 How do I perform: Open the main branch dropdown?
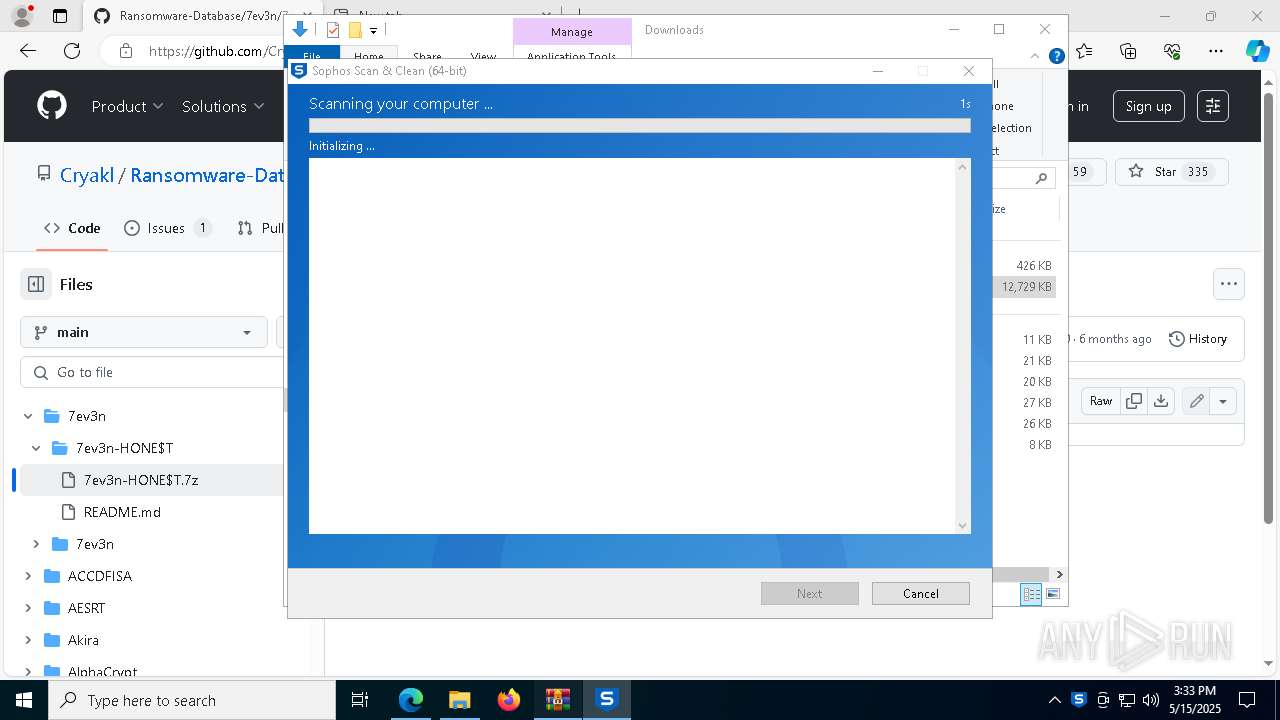point(144,332)
